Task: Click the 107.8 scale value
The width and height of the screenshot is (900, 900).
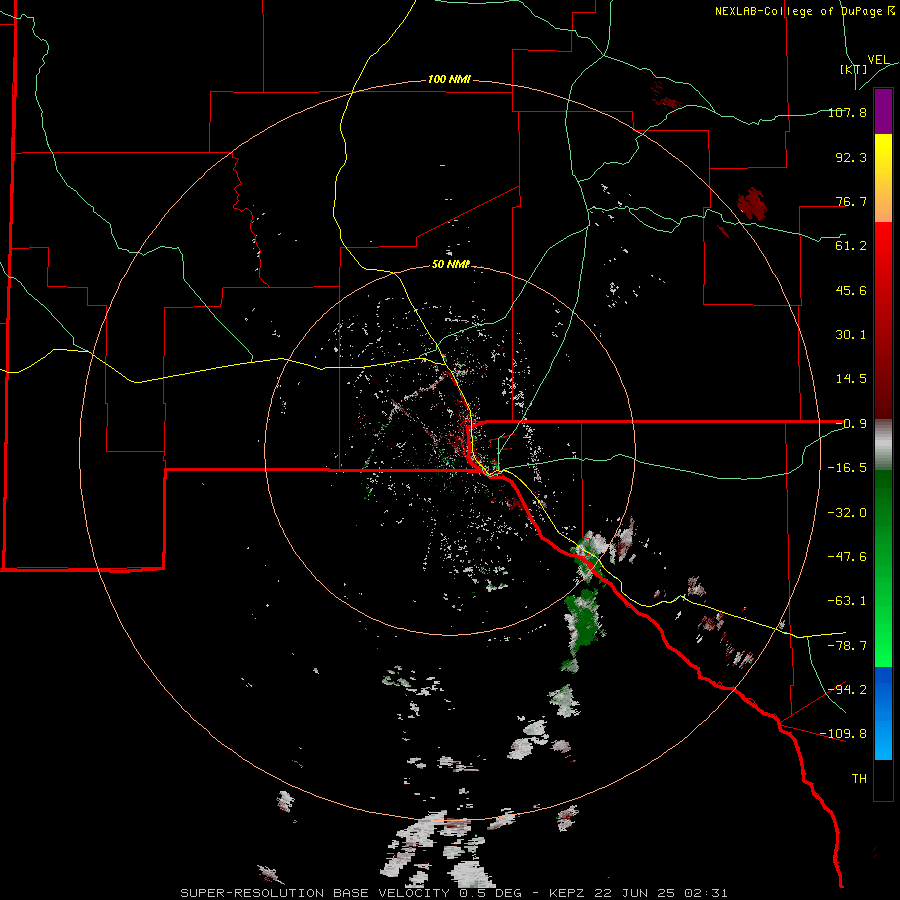Action: (x=847, y=112)
